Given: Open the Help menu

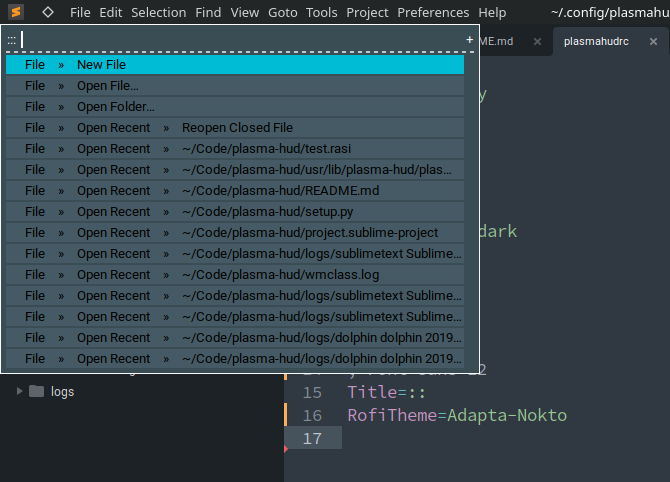Looking at the screenshot, I should 492,12.
